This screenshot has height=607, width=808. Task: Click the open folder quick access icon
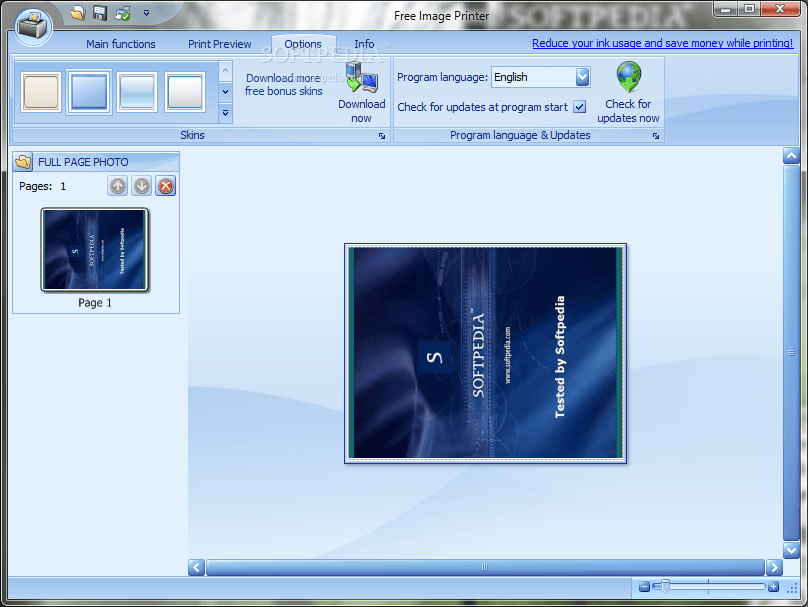pyautogui.click(x=78, y=13)
